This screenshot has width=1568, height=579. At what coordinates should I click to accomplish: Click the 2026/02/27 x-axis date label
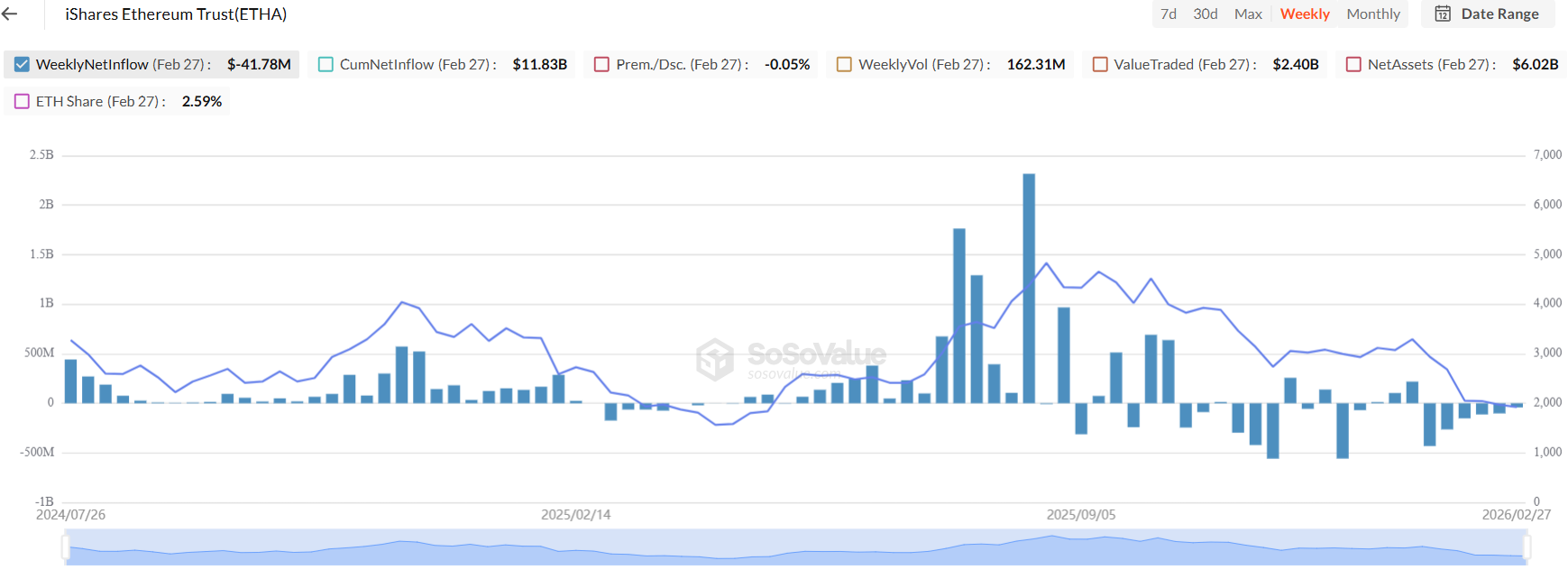[x=1517, y=515]
